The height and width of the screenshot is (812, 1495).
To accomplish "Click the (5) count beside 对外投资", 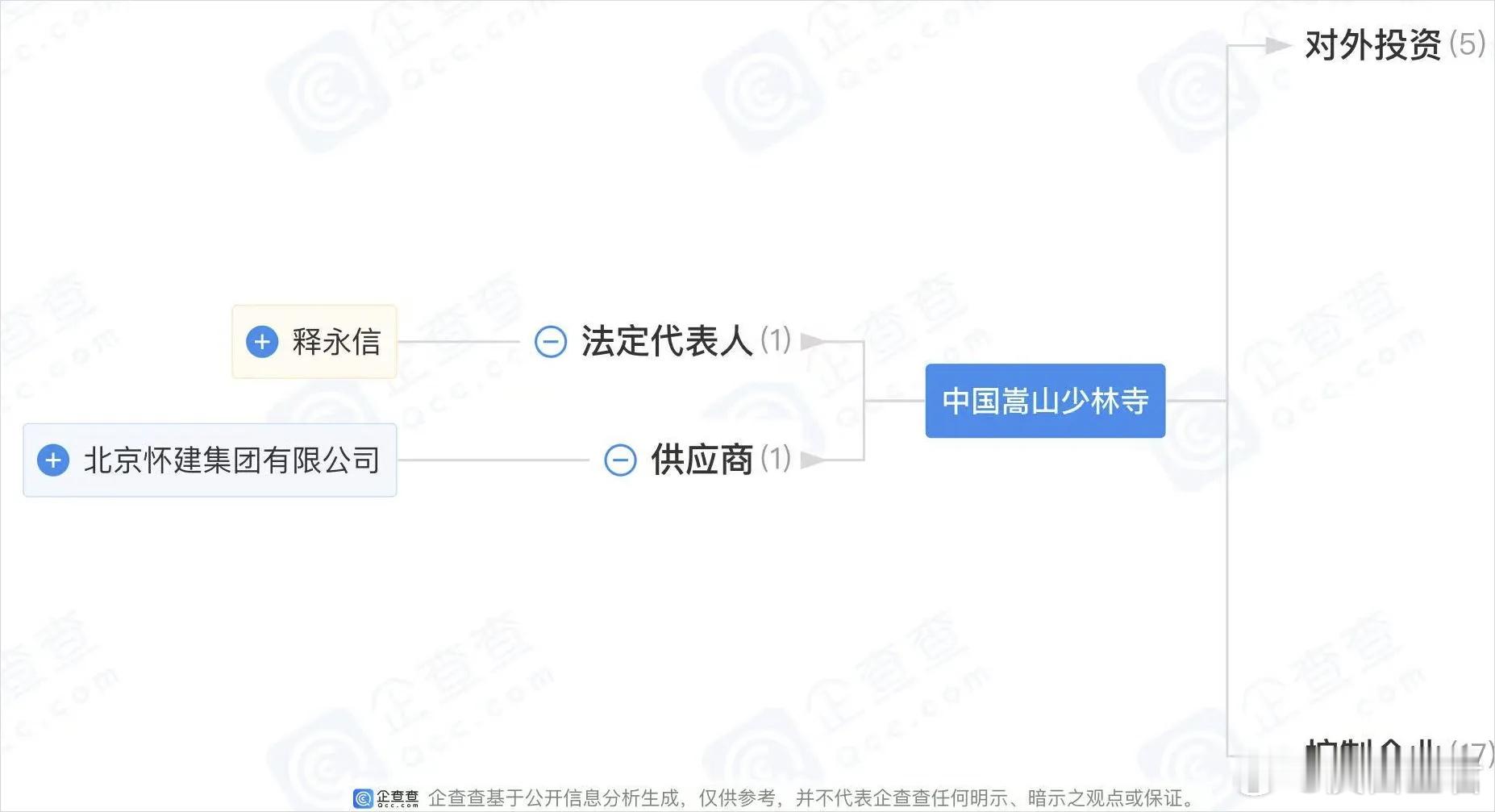I will click(1468, 44).
